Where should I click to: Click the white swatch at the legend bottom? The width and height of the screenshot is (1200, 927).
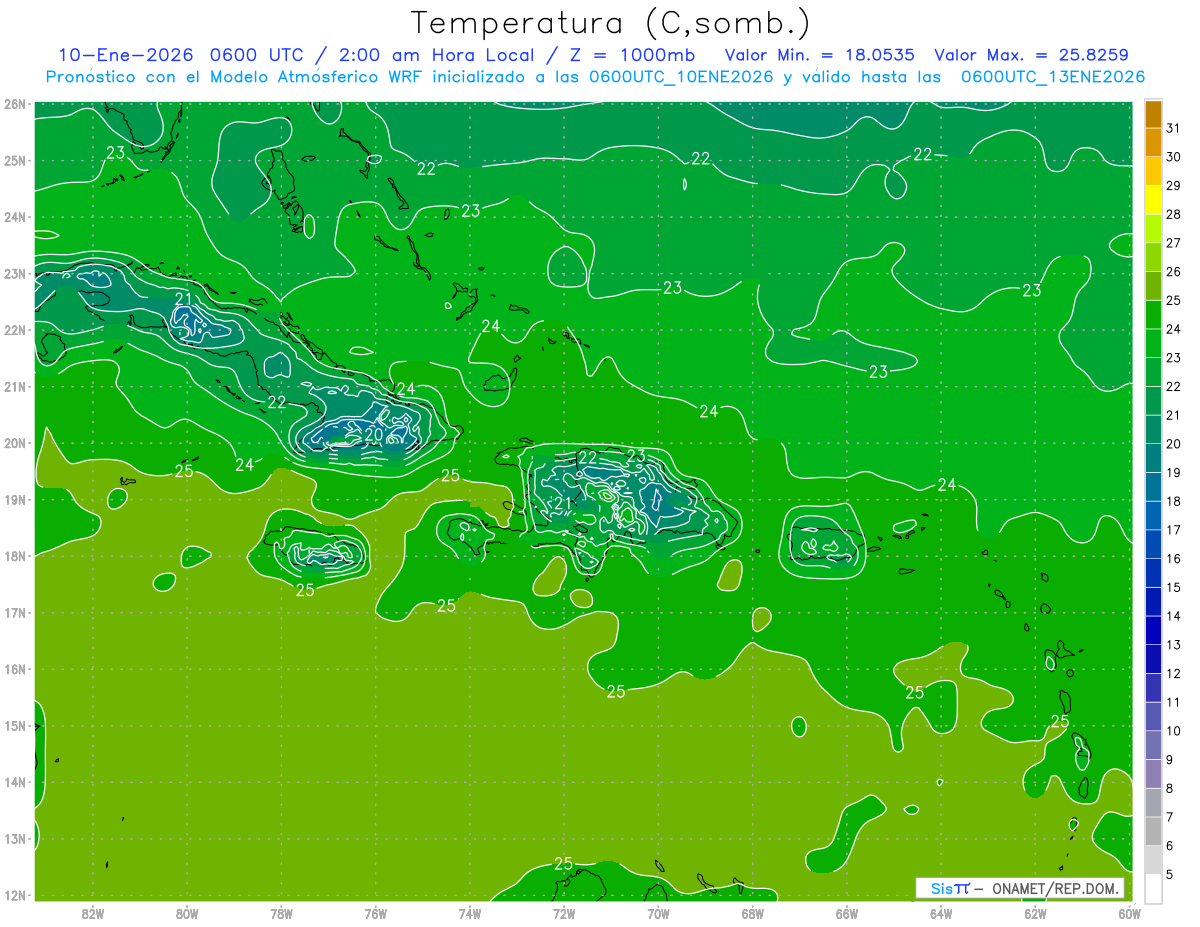click(x=1153, y=889)
